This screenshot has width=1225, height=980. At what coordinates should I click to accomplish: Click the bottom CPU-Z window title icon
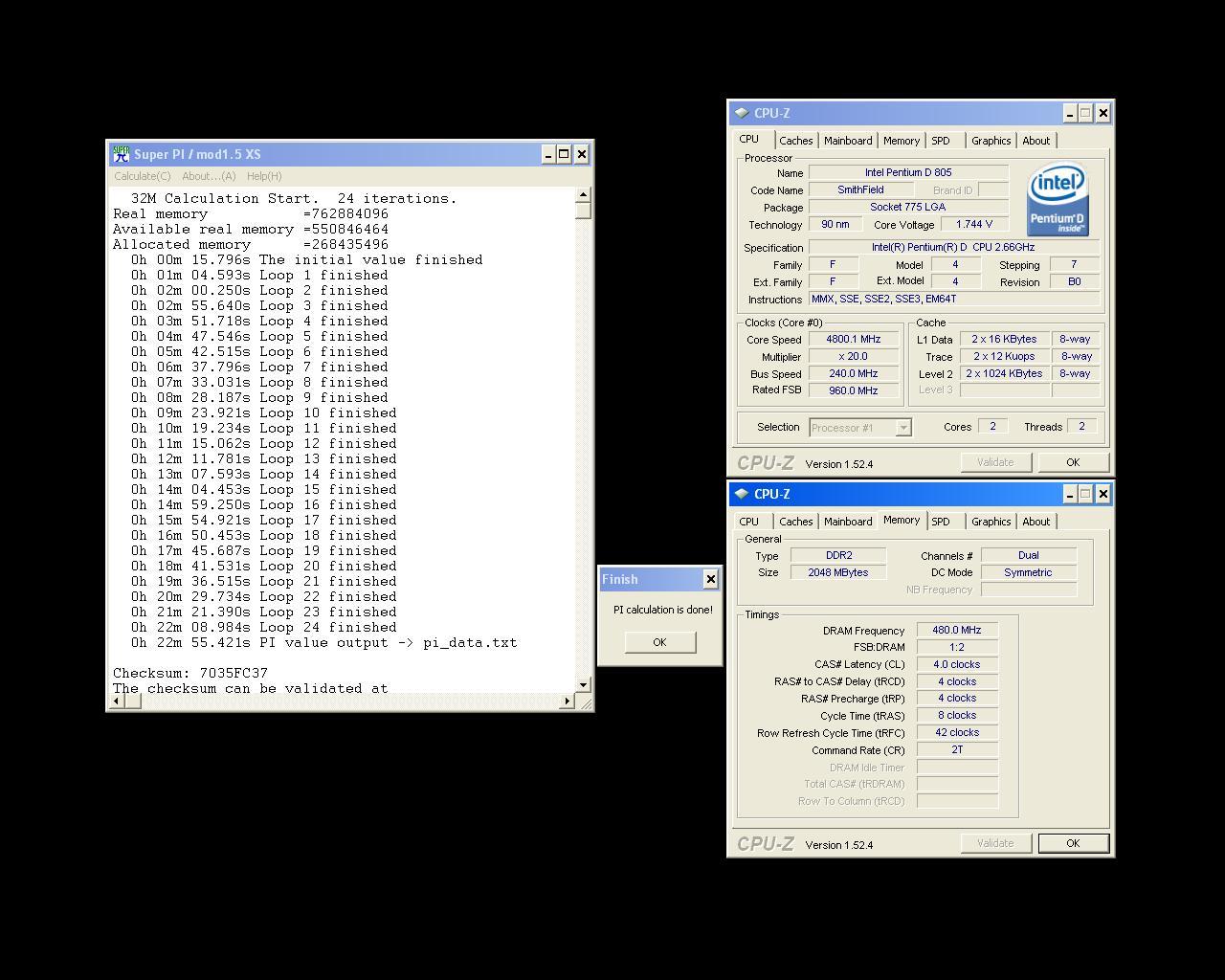tap(742, 494)
